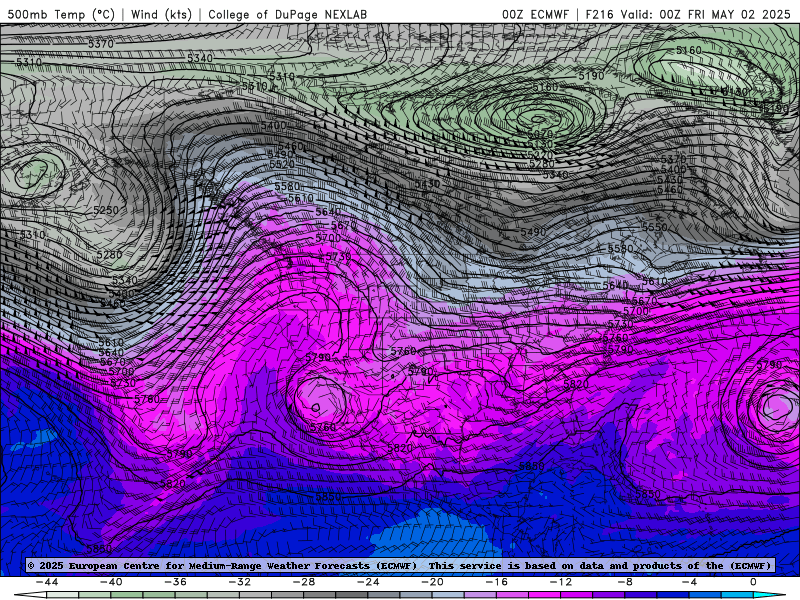The width and height of the screenshot is (800, 600).
Task: Click 'College of DuPage NEXLAB' in header
Action: (x=287, y=14)
